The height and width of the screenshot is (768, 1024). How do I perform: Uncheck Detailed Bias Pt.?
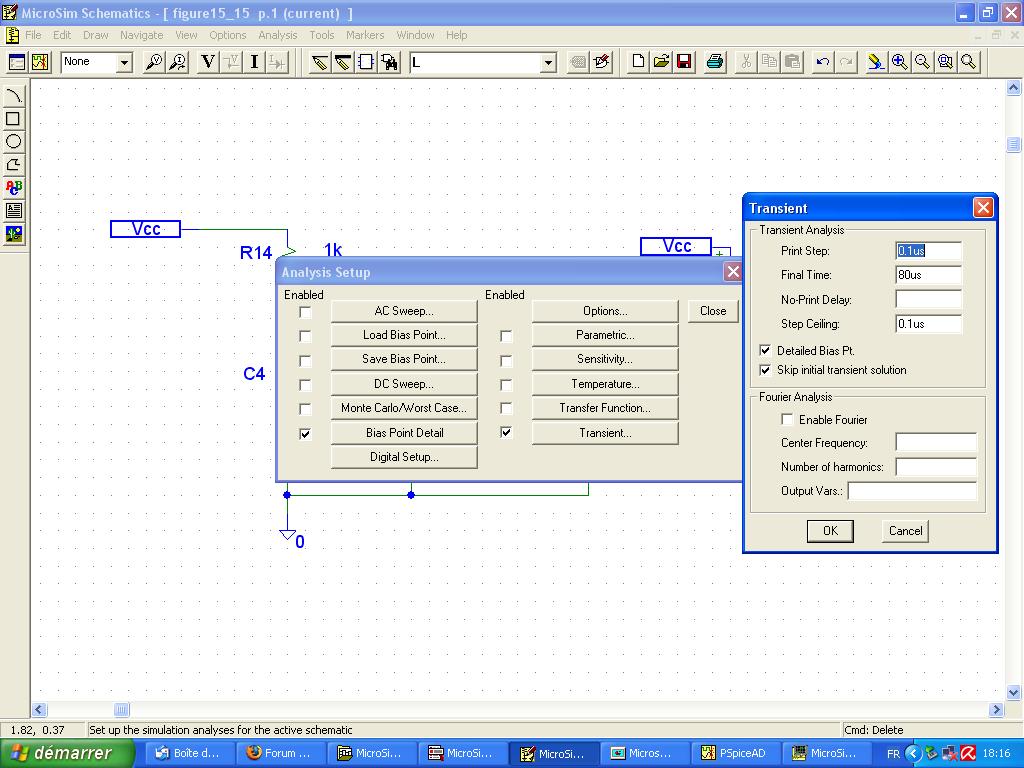point(765,351)
